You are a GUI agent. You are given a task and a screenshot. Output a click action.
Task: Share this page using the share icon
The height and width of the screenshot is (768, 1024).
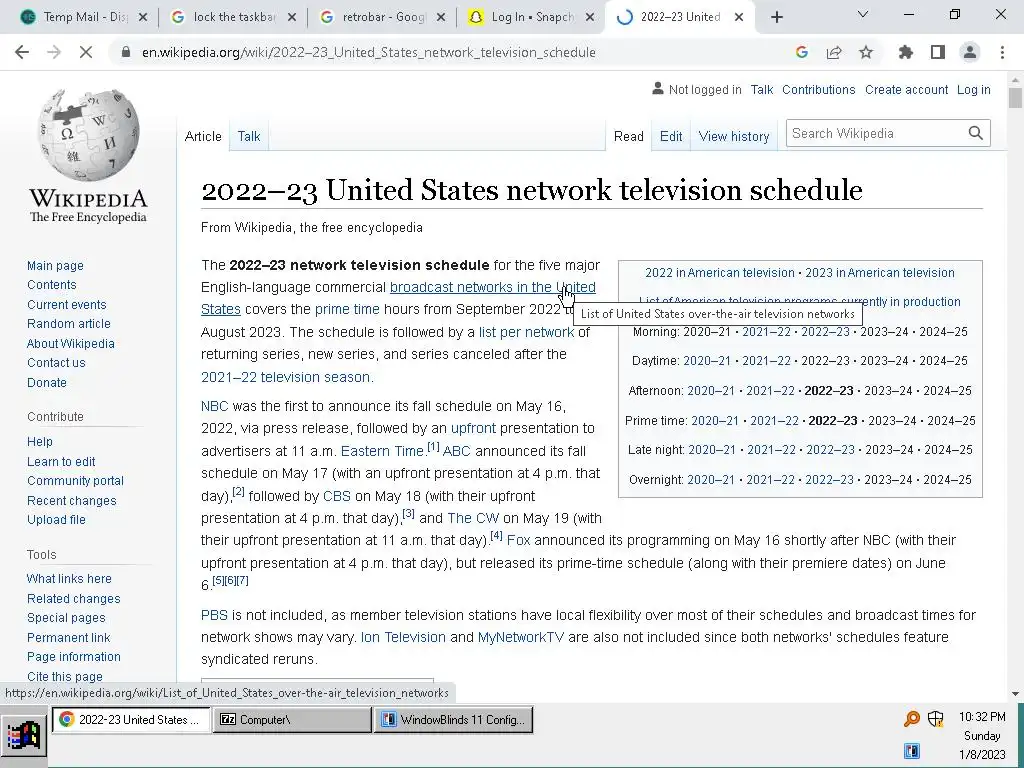(834, 52)
